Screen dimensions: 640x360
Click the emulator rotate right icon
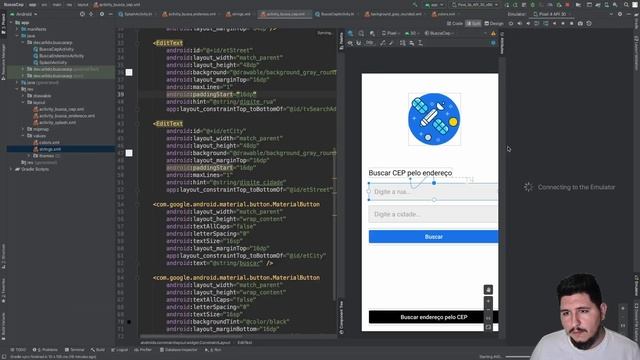click(x=546, y=24)
